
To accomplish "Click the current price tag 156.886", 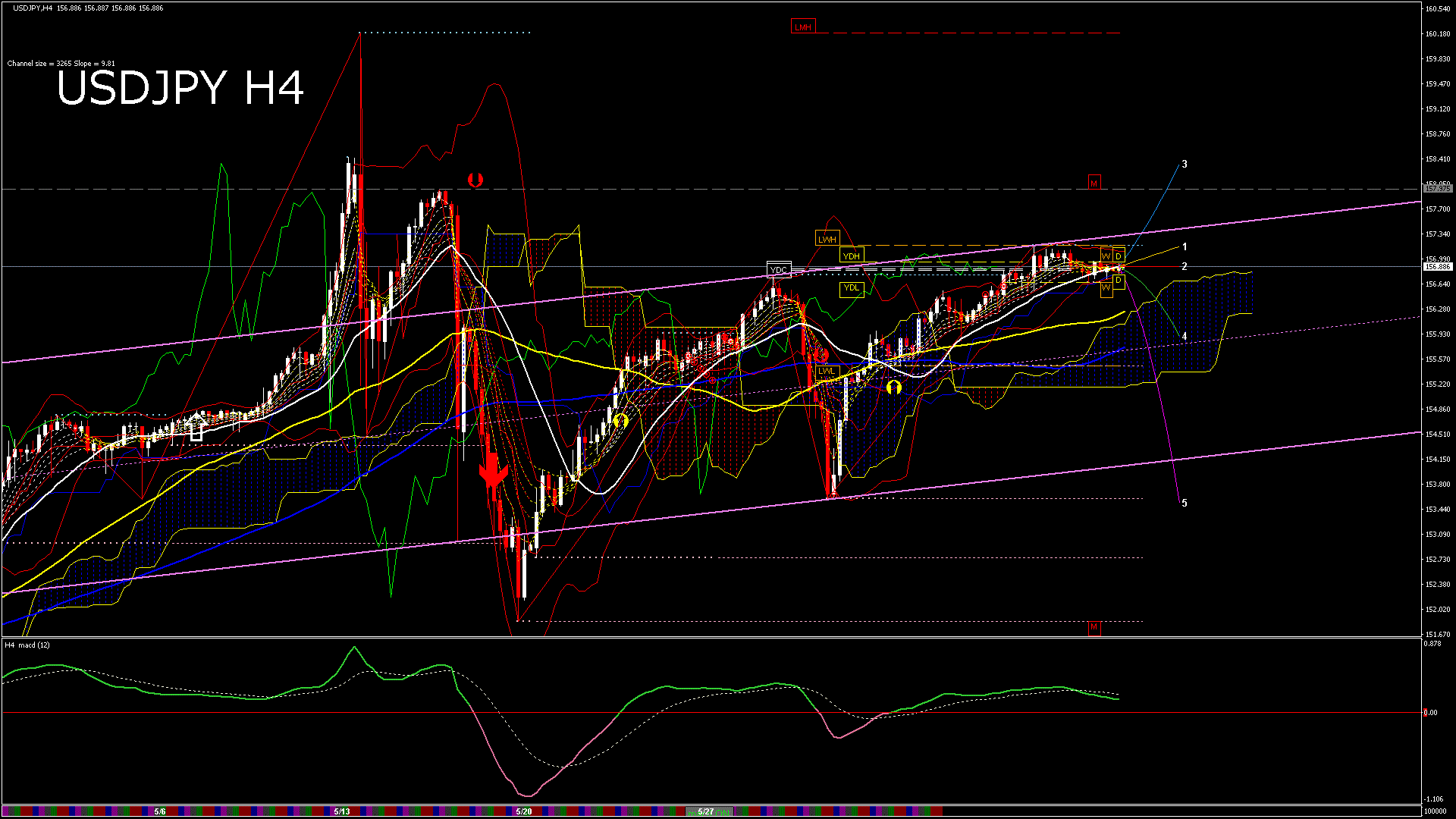I will click(x=1438, y=267).
